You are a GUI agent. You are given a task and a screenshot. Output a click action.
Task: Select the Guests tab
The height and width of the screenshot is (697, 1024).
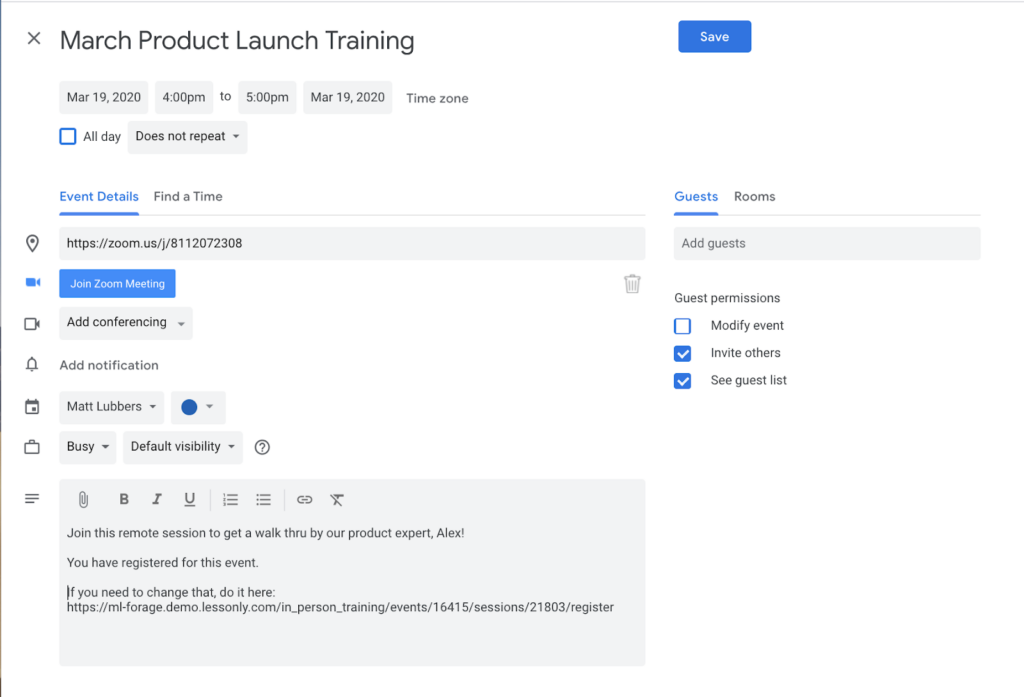pos(696,197)
